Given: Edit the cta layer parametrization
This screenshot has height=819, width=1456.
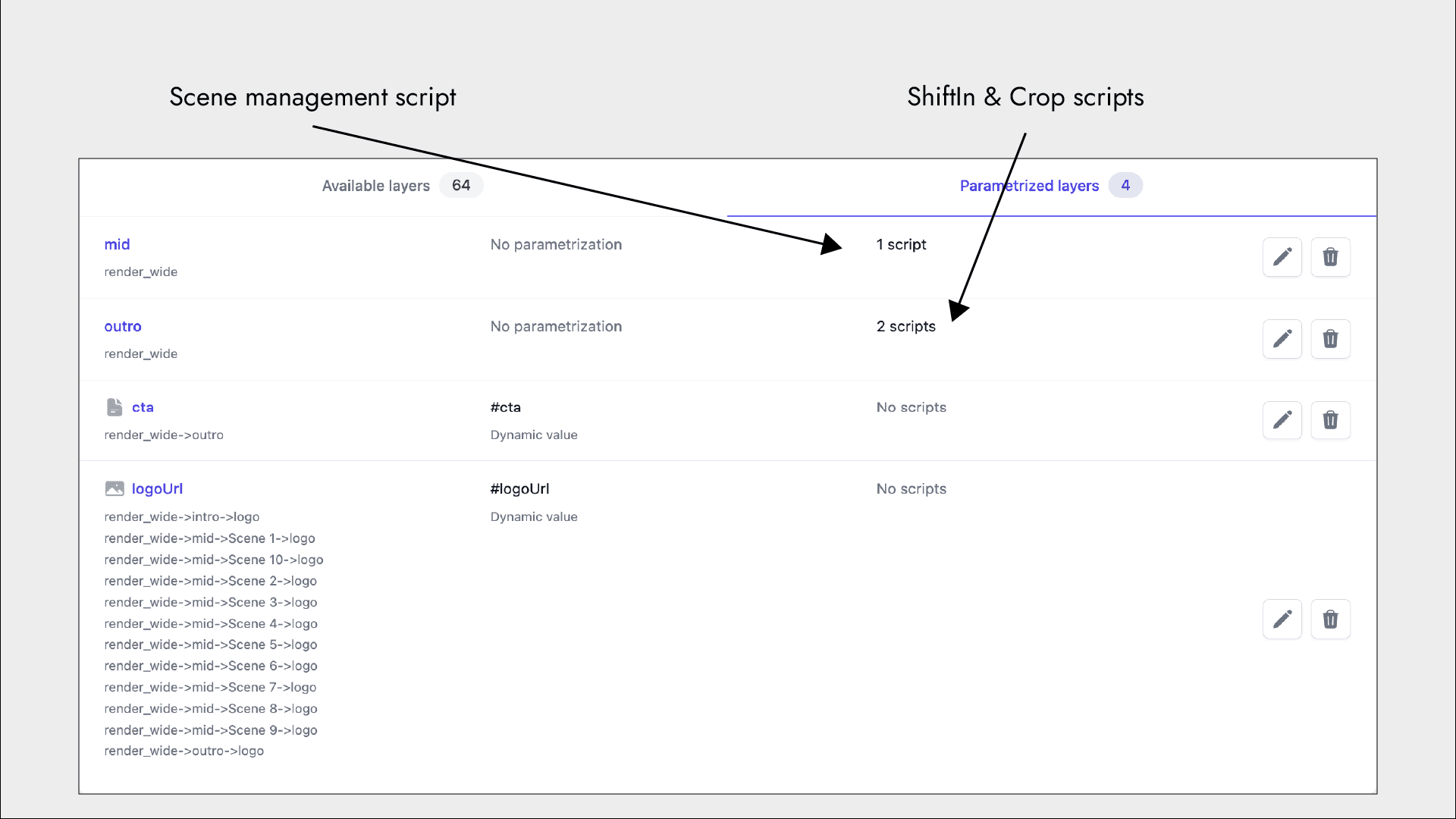Looking at the screenshot, I should [1282, 420].
